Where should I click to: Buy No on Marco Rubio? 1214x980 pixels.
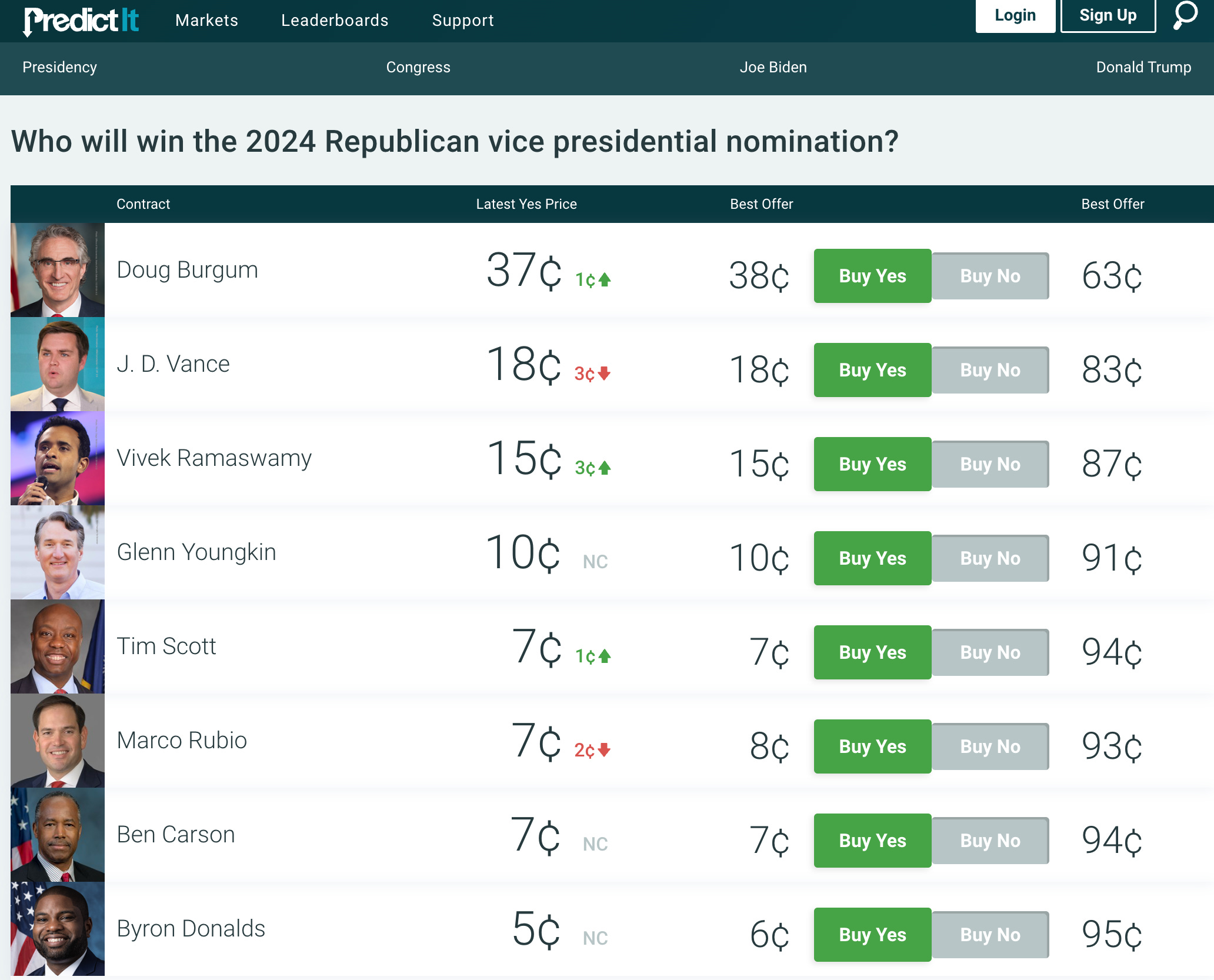(x=990, y=746)
